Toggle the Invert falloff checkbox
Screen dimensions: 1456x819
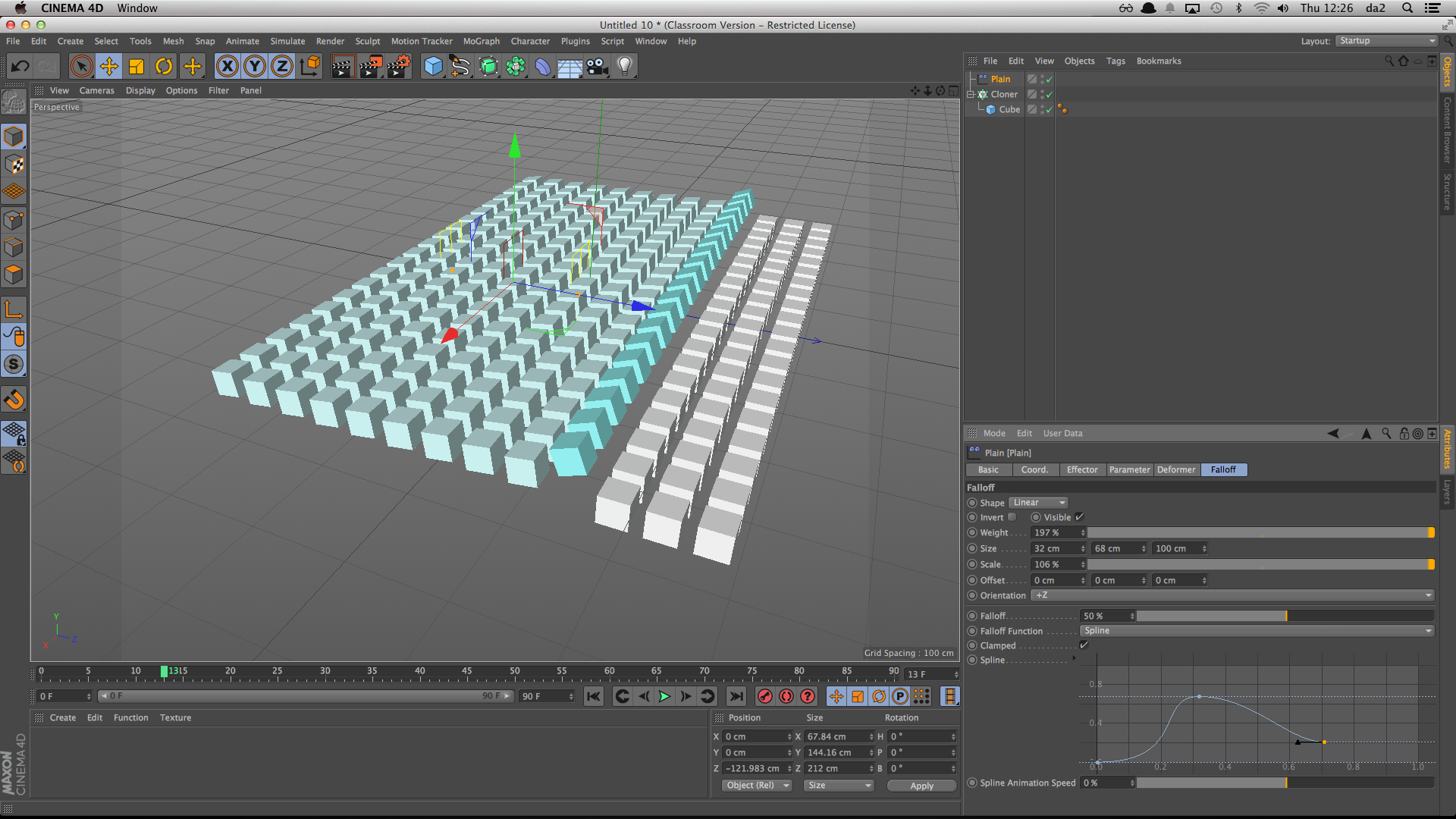pyautogui.click(x=1012, y=517)
